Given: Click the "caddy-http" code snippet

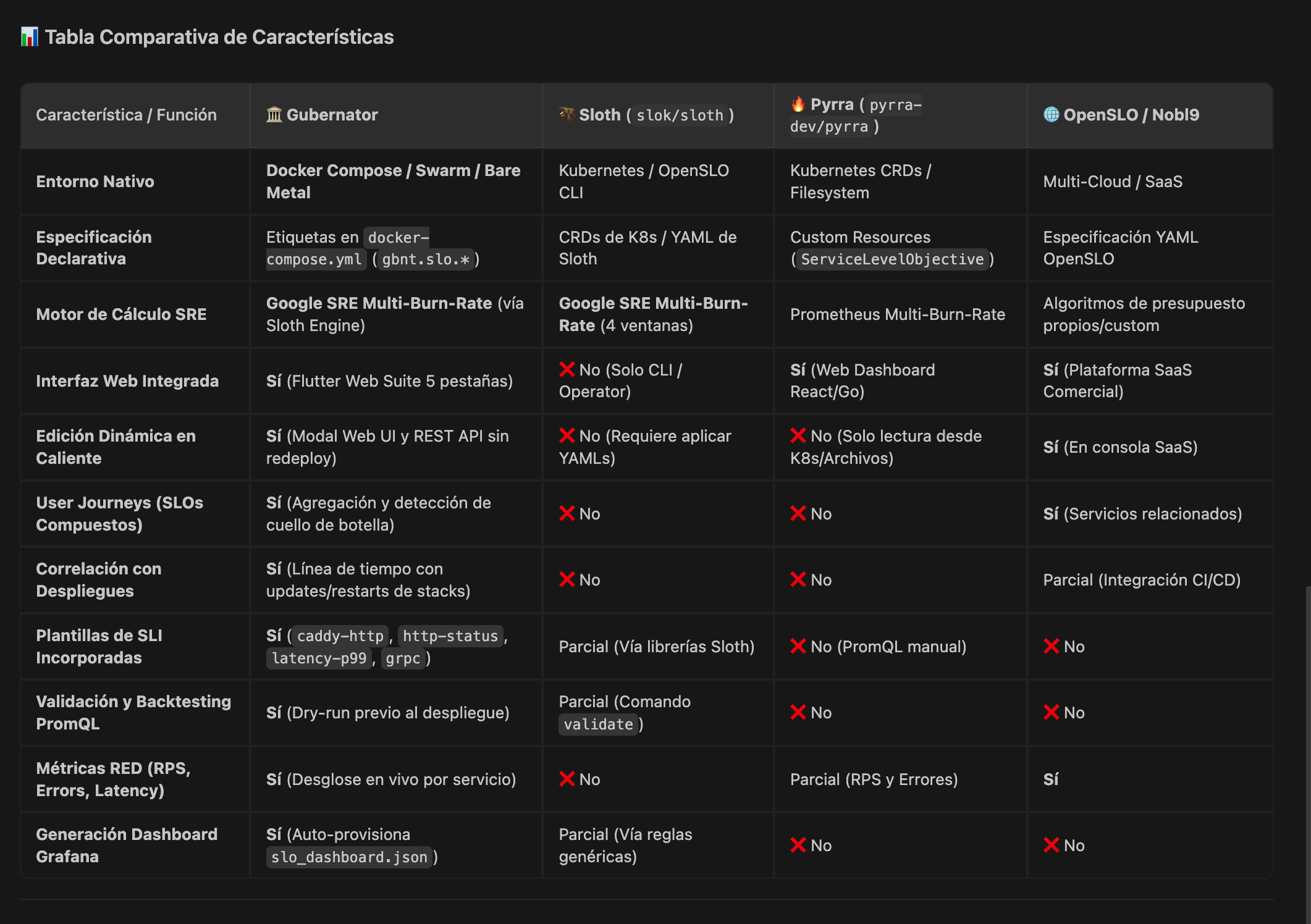Looking at the screenshot, I should [340, 636].
